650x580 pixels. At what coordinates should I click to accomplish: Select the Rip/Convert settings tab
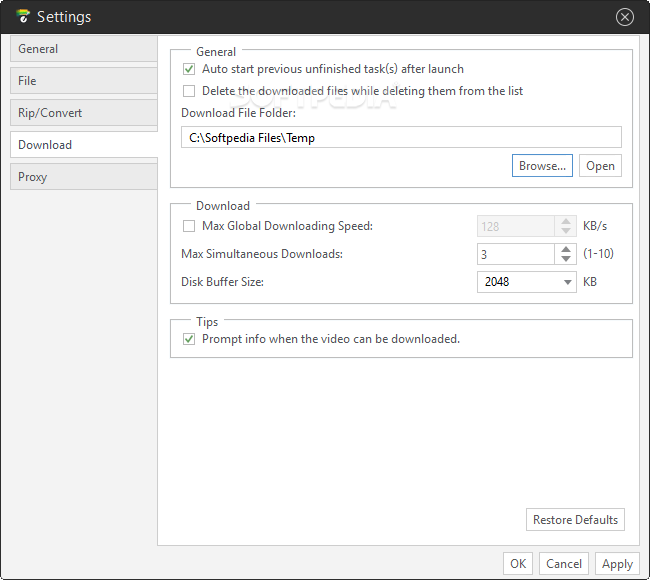tap(84, 113)
